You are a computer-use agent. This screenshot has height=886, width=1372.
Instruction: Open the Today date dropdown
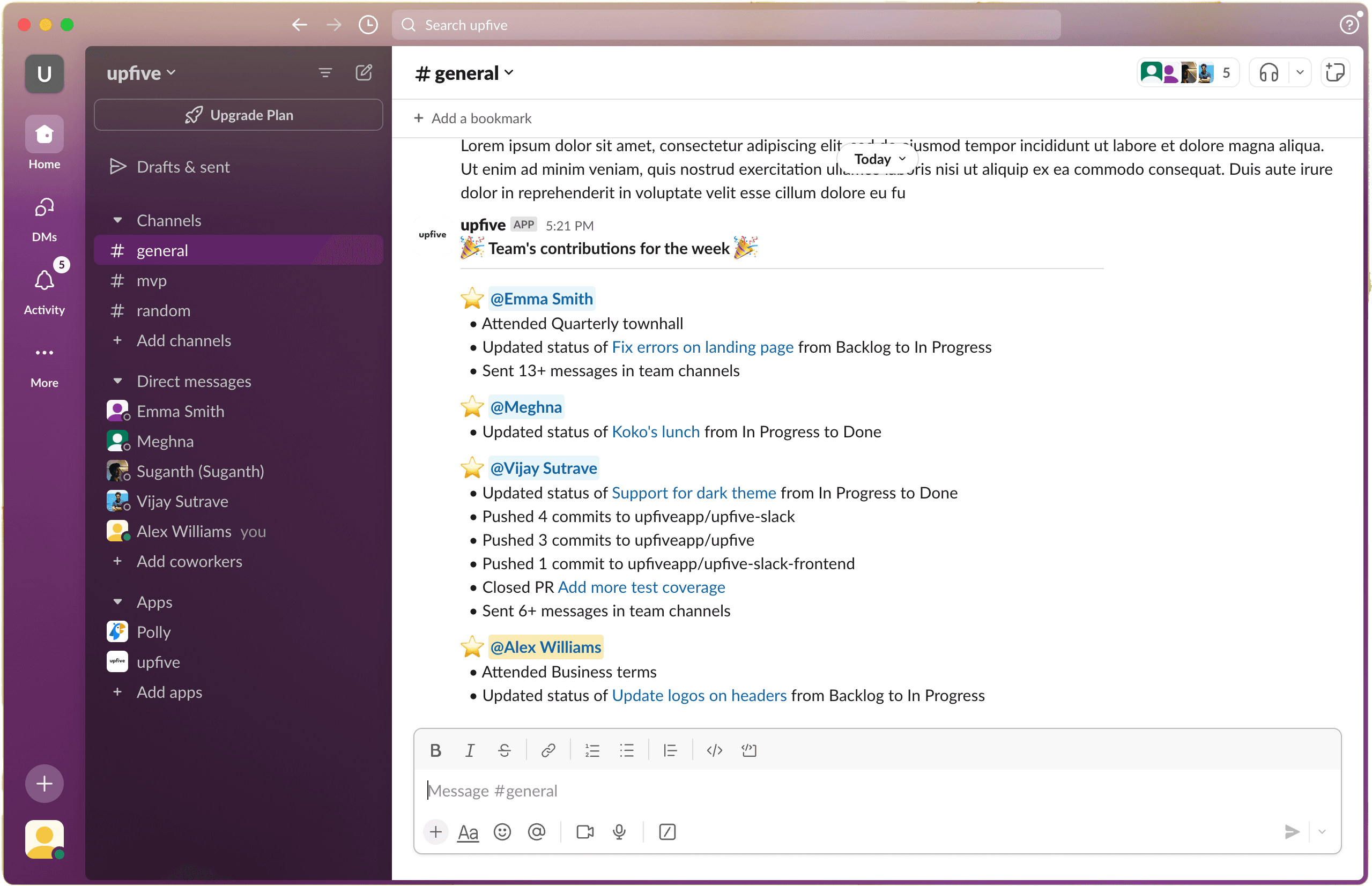tap(879, 159)
